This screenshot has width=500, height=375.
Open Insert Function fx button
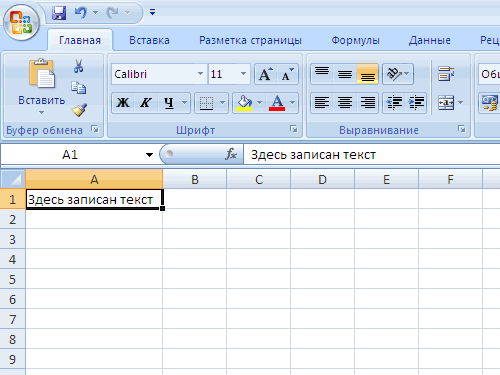pos(231,154)
